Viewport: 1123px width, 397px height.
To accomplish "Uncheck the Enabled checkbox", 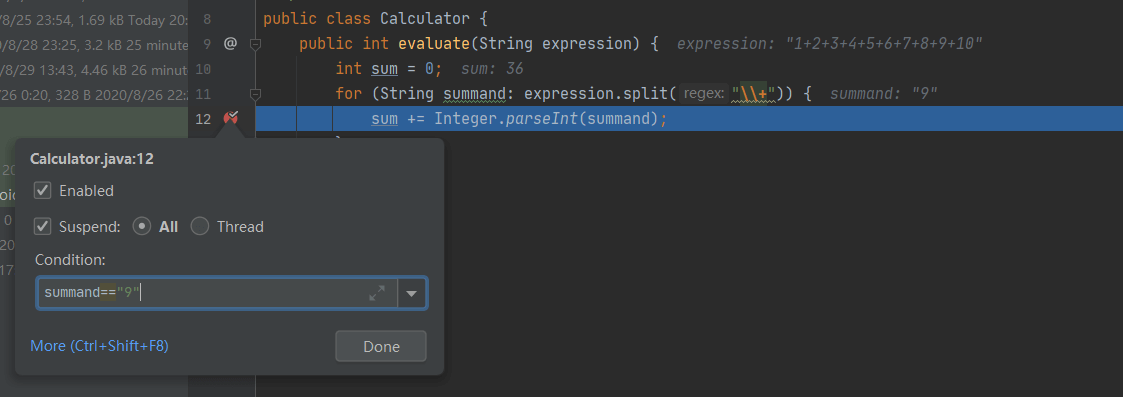I will click(x=43, y=191).
